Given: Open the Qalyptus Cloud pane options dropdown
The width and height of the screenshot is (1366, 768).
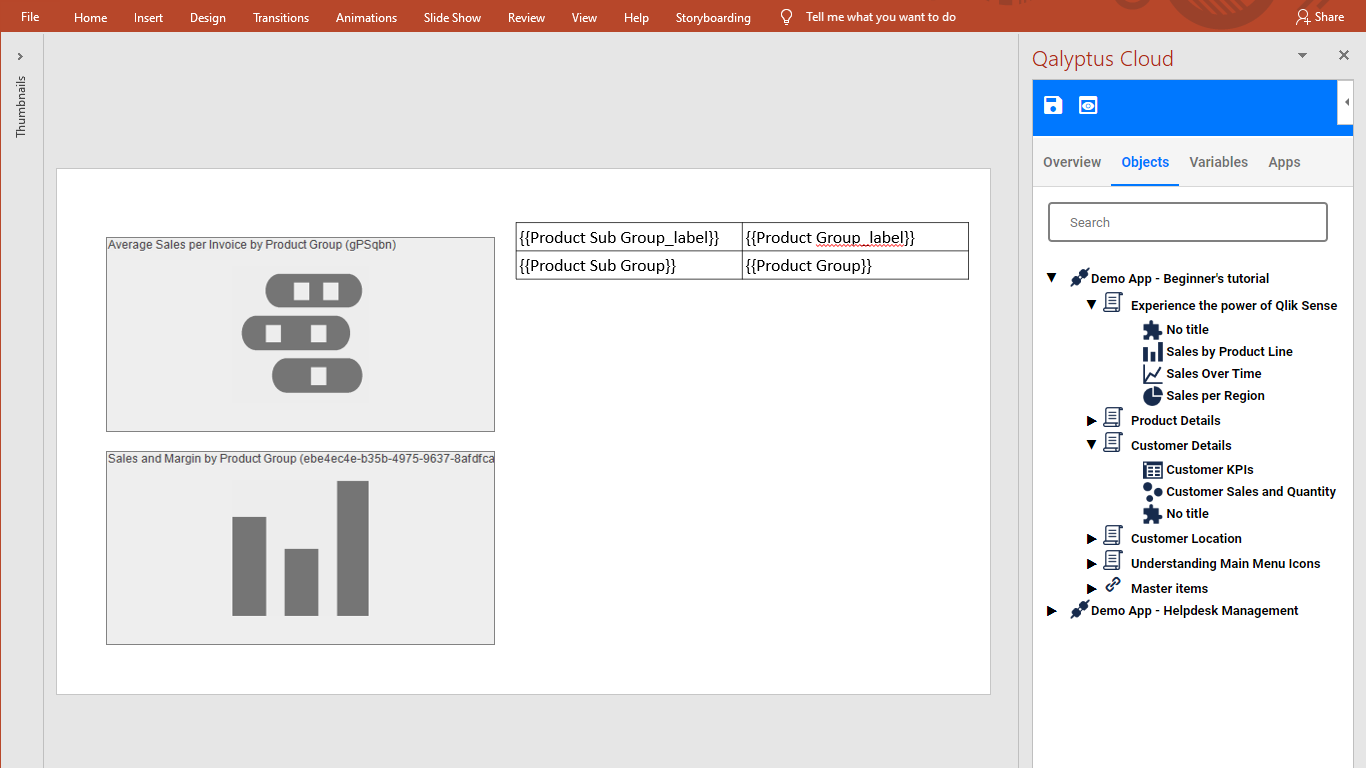Looking at the screenshot, I should 1302,56.
